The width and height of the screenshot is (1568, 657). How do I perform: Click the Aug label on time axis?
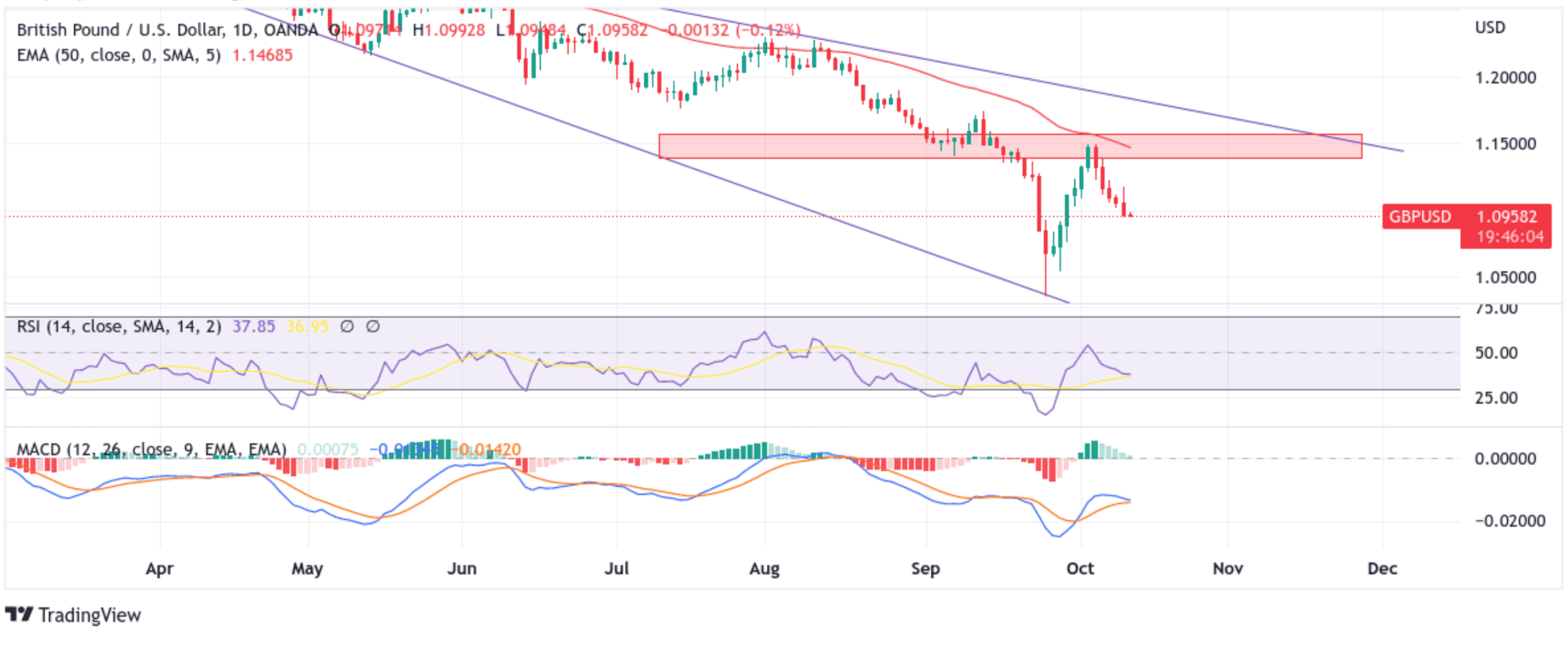(x=764, y=569)
